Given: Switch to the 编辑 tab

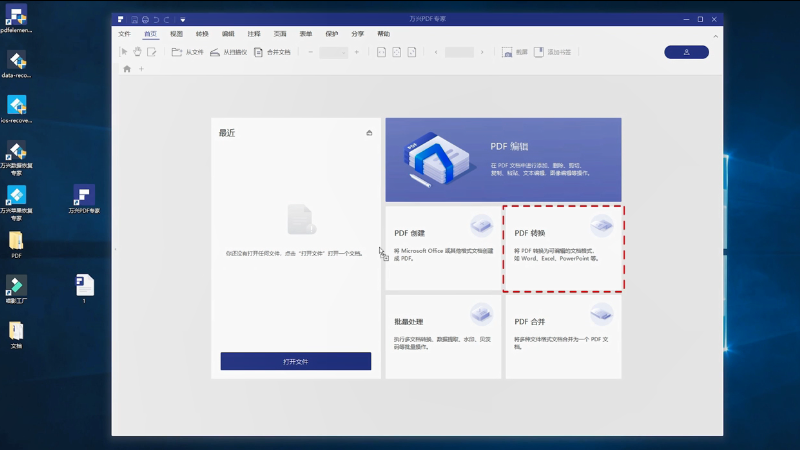Looking at the screenshot, I should click(x=228, y=34).
